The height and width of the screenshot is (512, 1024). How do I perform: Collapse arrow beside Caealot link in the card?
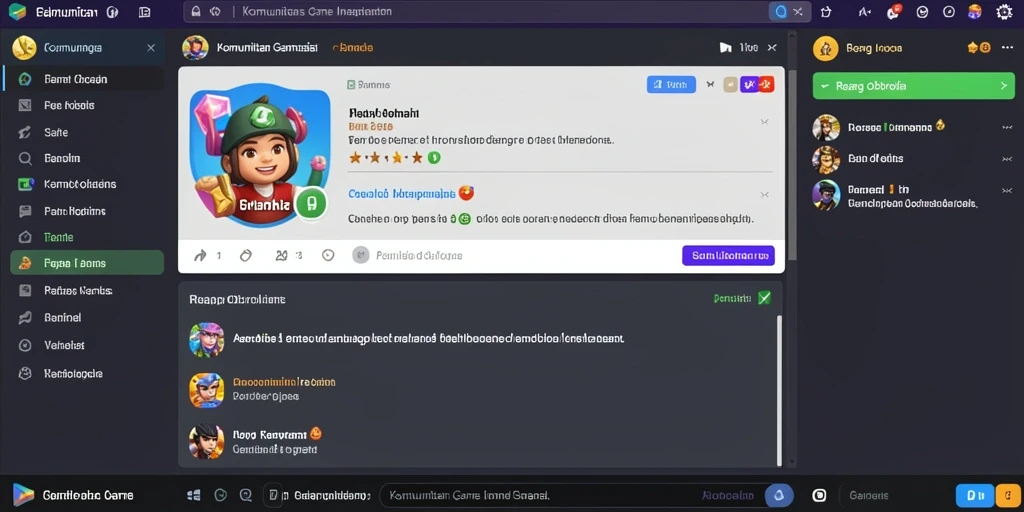point(765,195)
